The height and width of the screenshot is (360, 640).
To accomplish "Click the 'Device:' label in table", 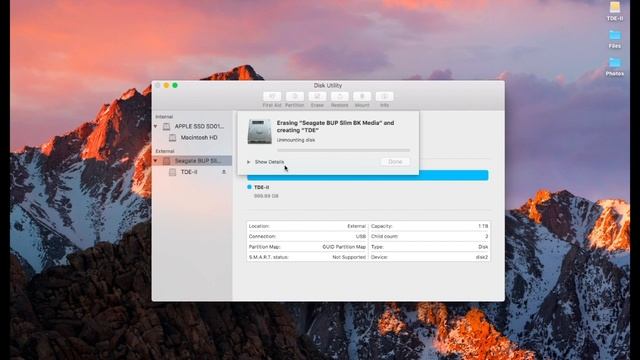I will 379,258.
